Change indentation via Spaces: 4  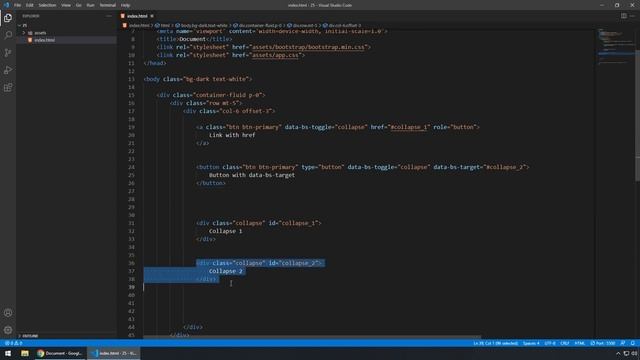(x=531, y=343)
